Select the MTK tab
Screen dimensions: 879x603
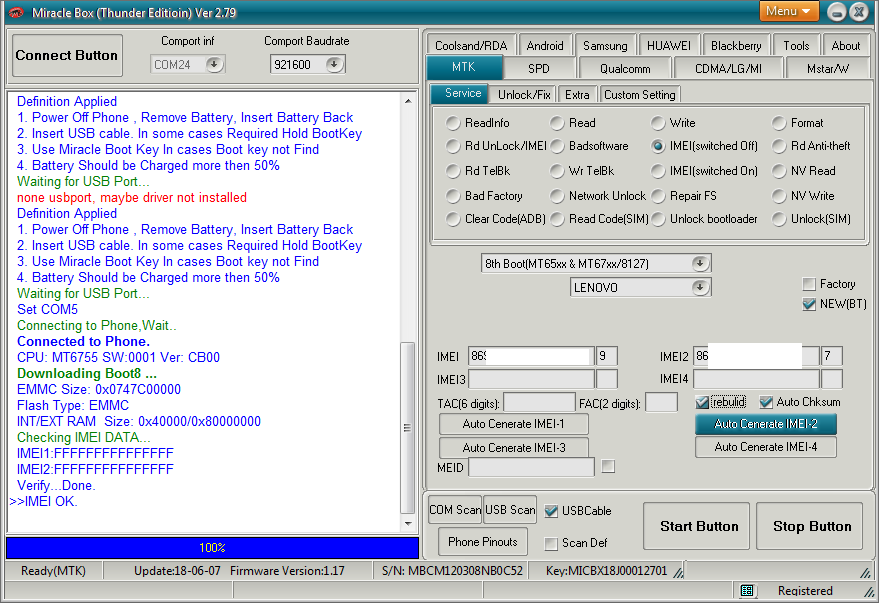pyautogui.click(x=464, y=67)
